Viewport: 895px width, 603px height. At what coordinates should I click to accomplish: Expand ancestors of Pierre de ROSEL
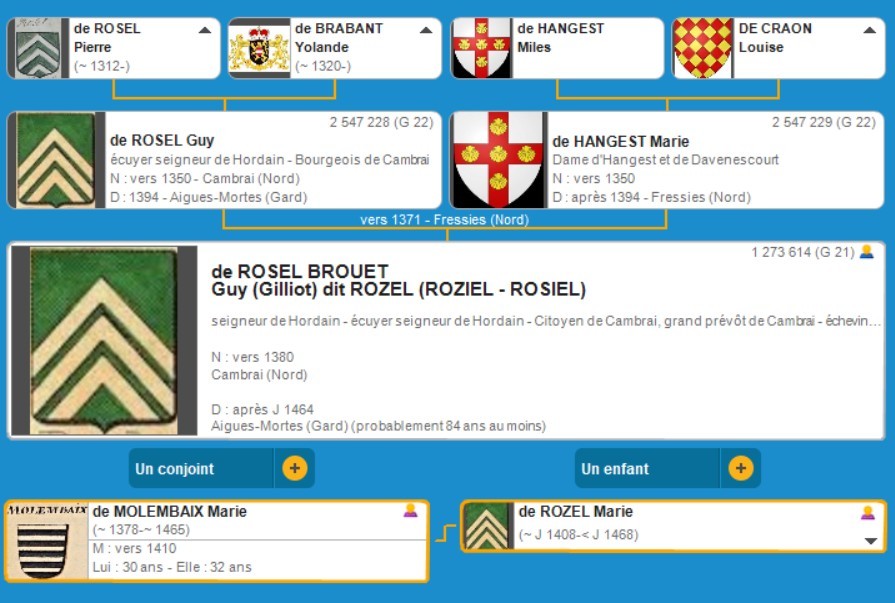pyautogui.click(x=205, y=30)
